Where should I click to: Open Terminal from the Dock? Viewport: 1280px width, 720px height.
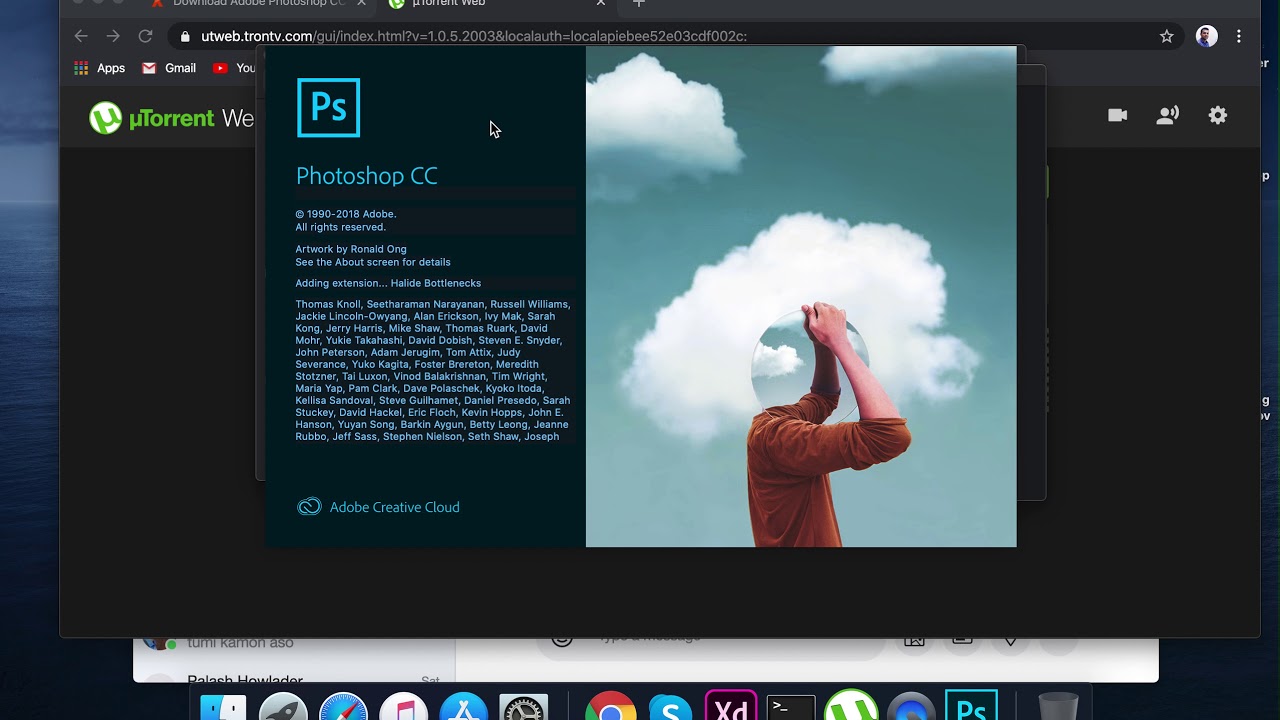[x=791, y=707]
